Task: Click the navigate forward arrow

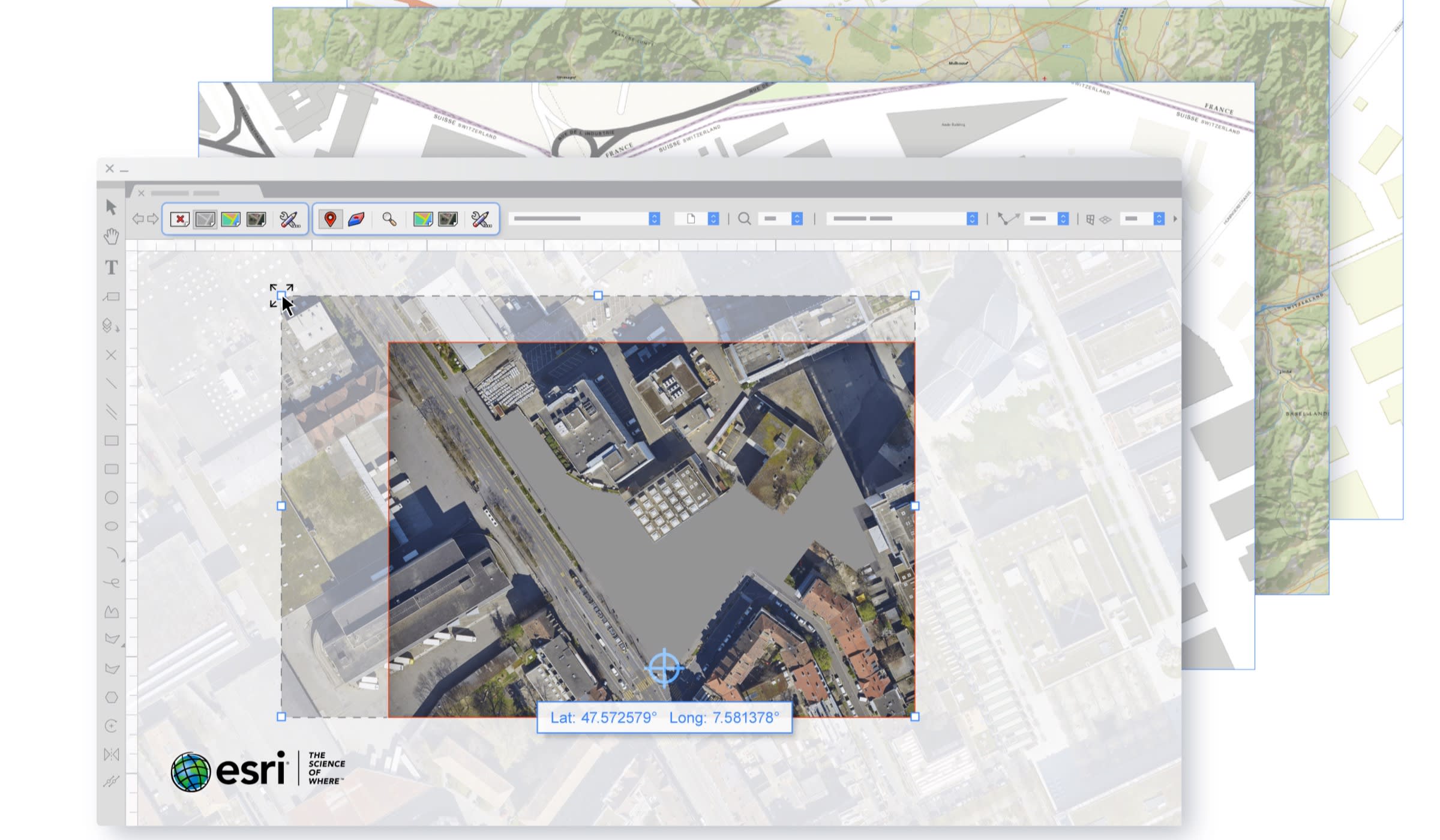Action: click(153, 219)
